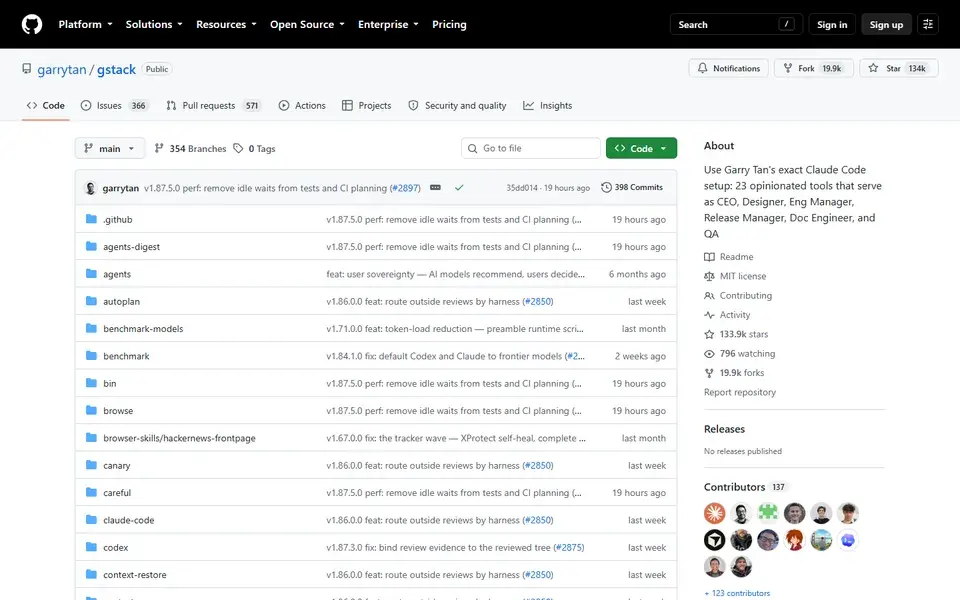View the Insights tab
This screenshot has width=960, height=600.
click(x=547, y=105)
